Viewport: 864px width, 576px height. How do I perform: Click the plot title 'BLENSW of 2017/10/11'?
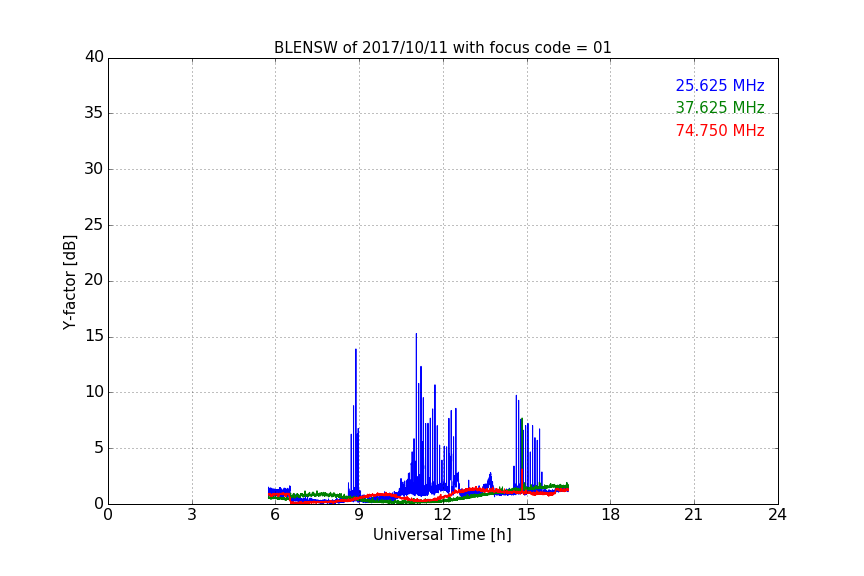[x=442, y=48]
